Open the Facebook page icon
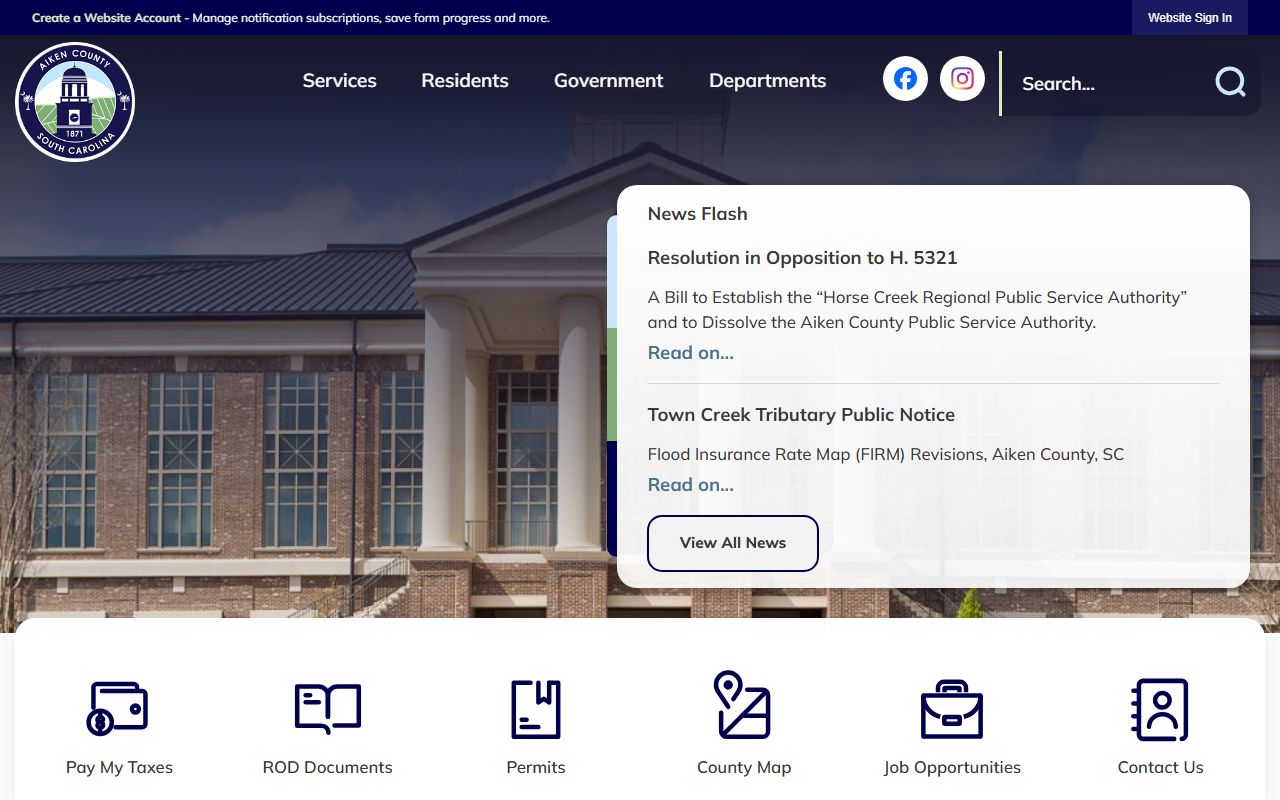 coord(905,79)
